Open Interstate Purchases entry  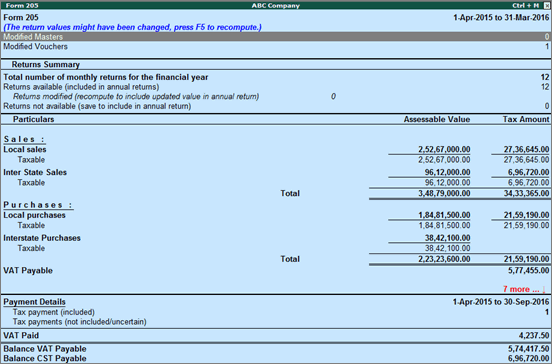(x=276, y=238)
